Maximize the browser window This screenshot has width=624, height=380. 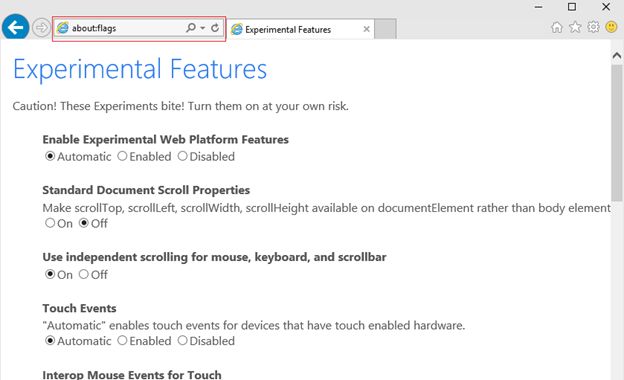click(572, 7)
